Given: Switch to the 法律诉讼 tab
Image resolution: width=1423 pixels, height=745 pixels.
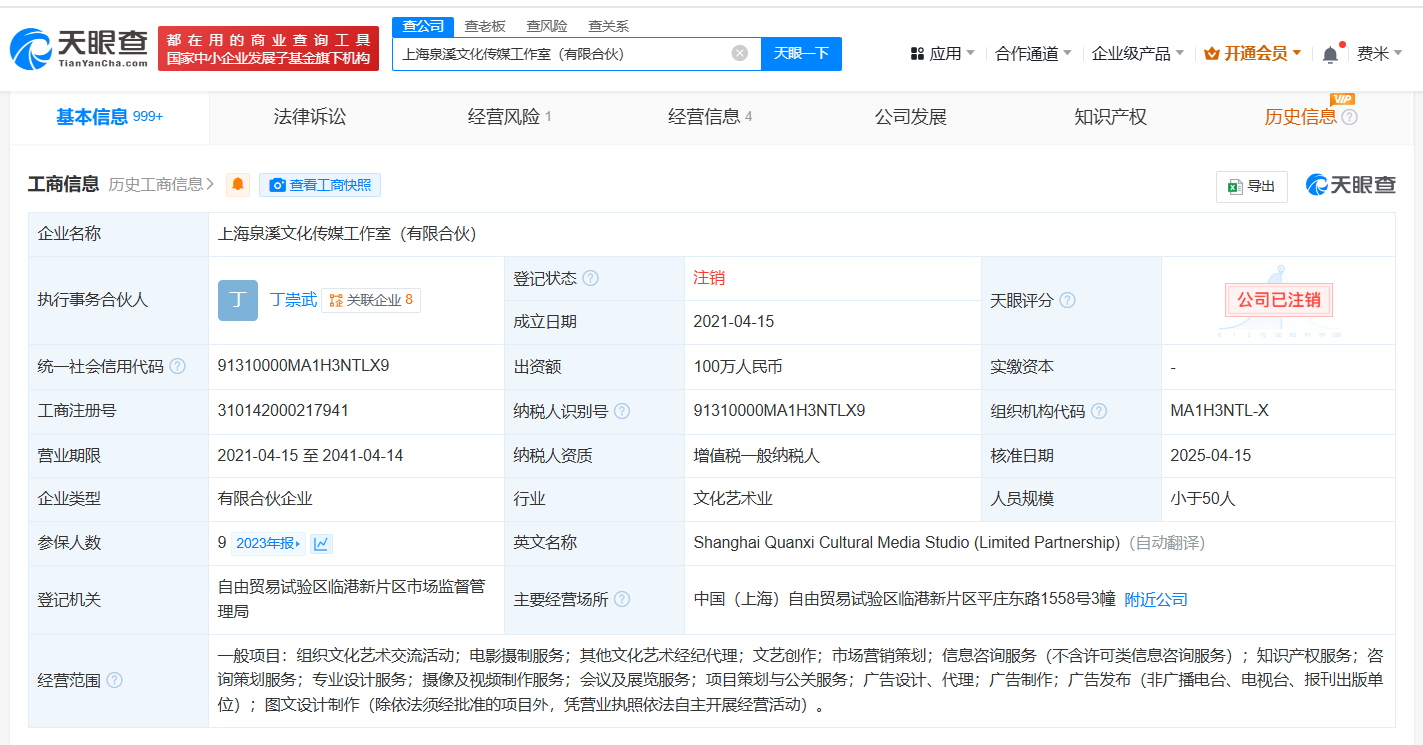Looking at the screenshot, I should 310,117.
